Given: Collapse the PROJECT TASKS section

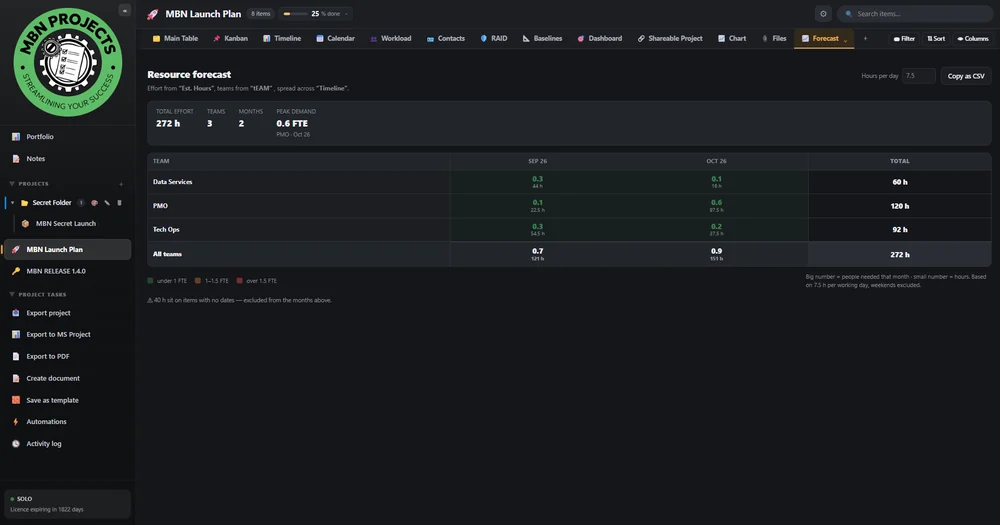Looking at the screenshot, I should point(11,295).
